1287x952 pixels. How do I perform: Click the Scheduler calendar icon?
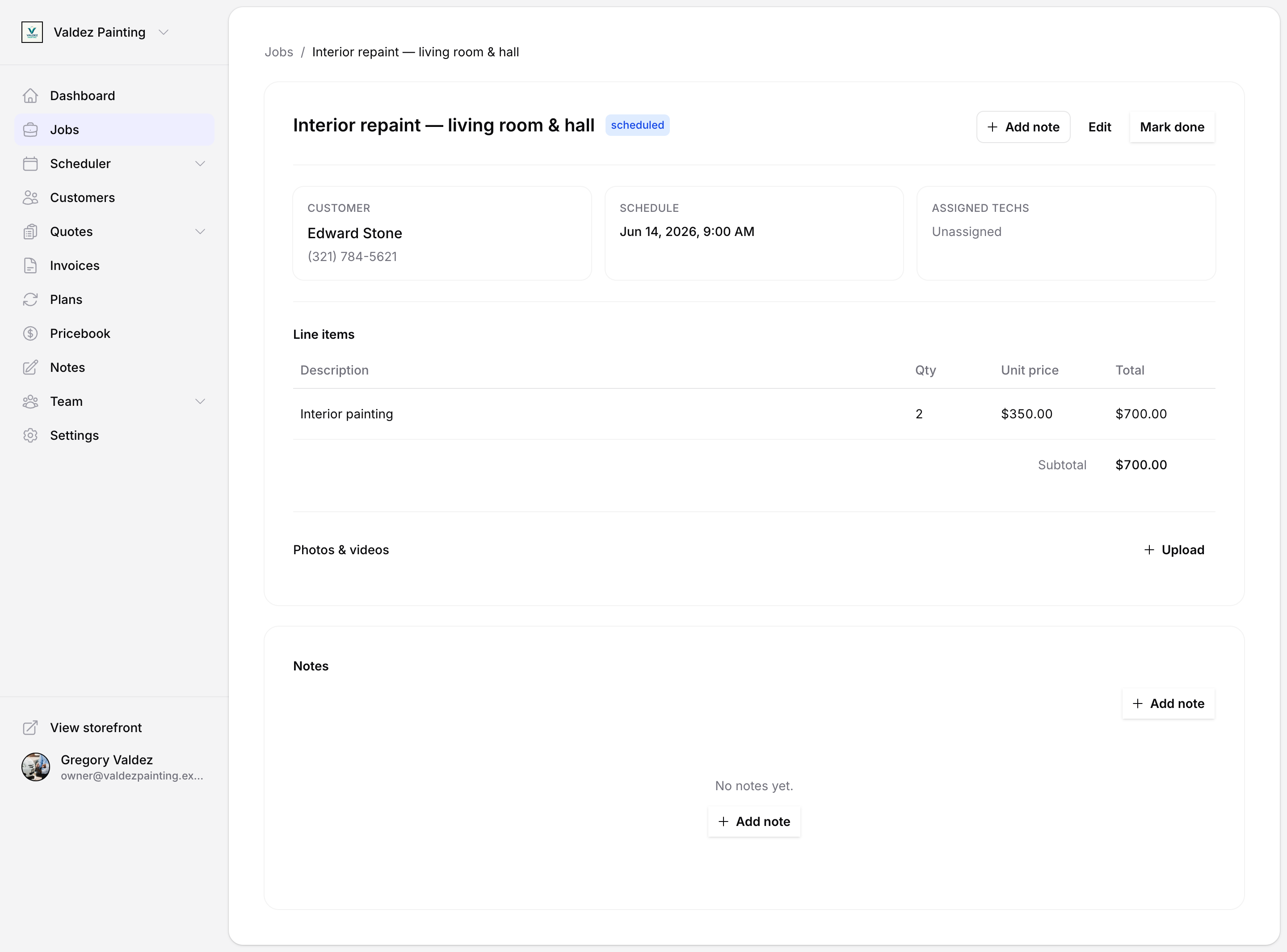click(x=30, y=164)
